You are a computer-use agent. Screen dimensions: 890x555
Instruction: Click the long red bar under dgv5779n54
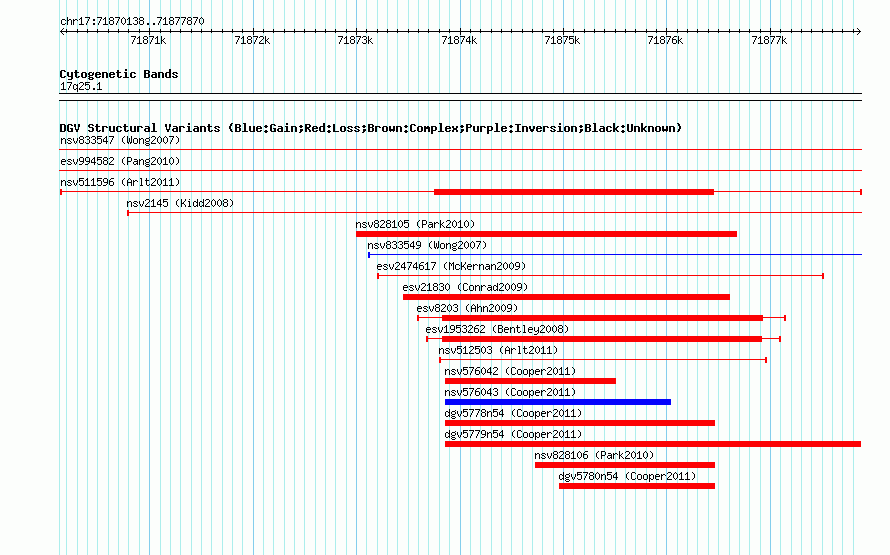tap(653, 444)
